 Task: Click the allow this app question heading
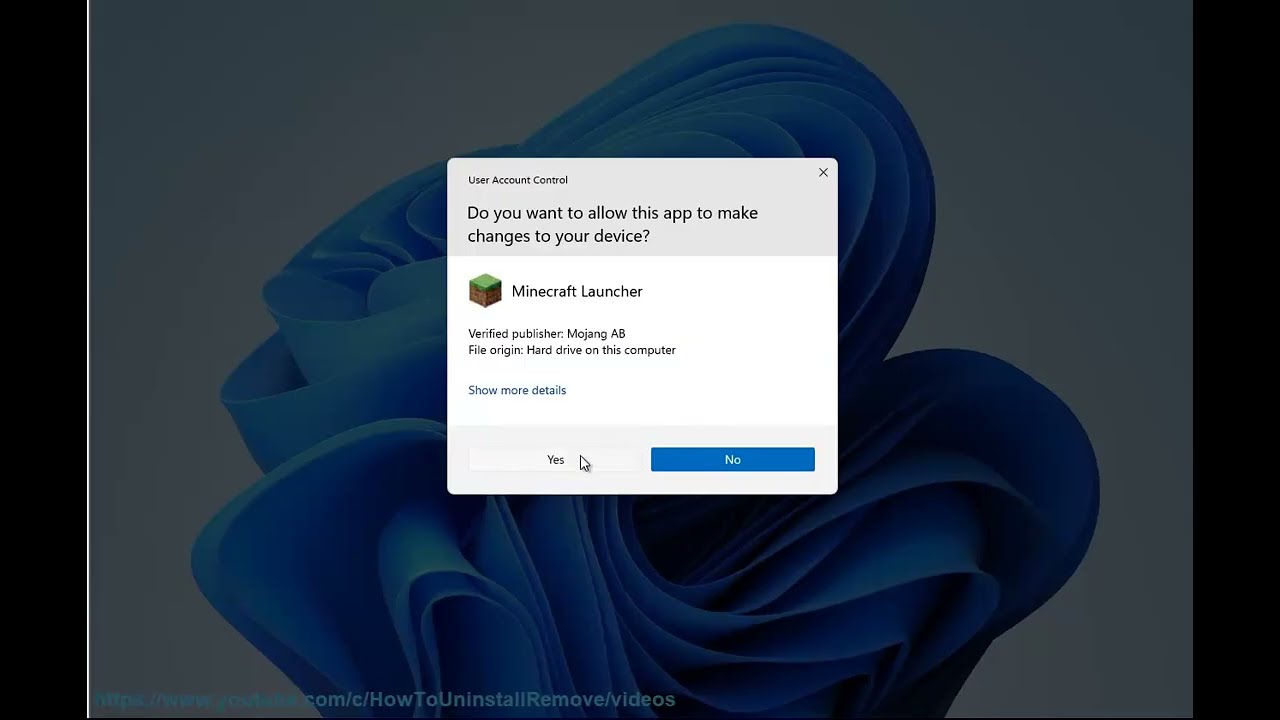[612, 224]
